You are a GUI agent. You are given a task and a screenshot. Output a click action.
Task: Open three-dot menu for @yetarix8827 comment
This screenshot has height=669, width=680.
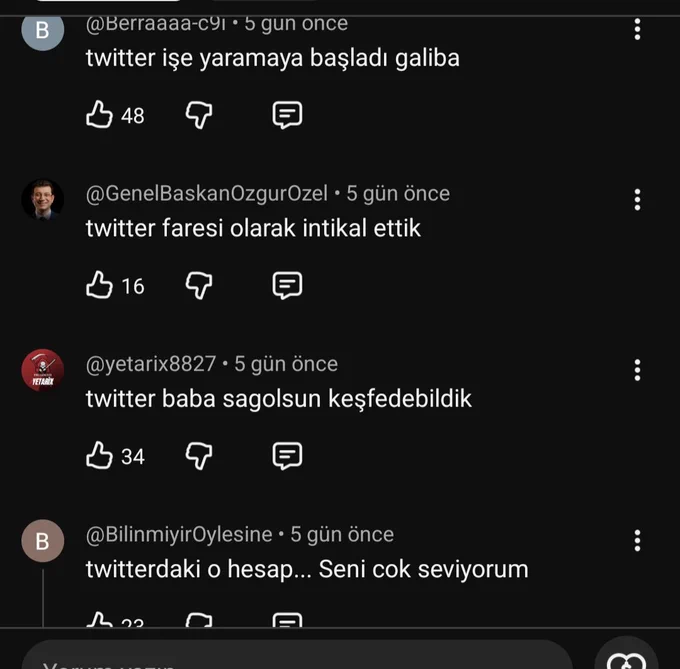[637, 370]
